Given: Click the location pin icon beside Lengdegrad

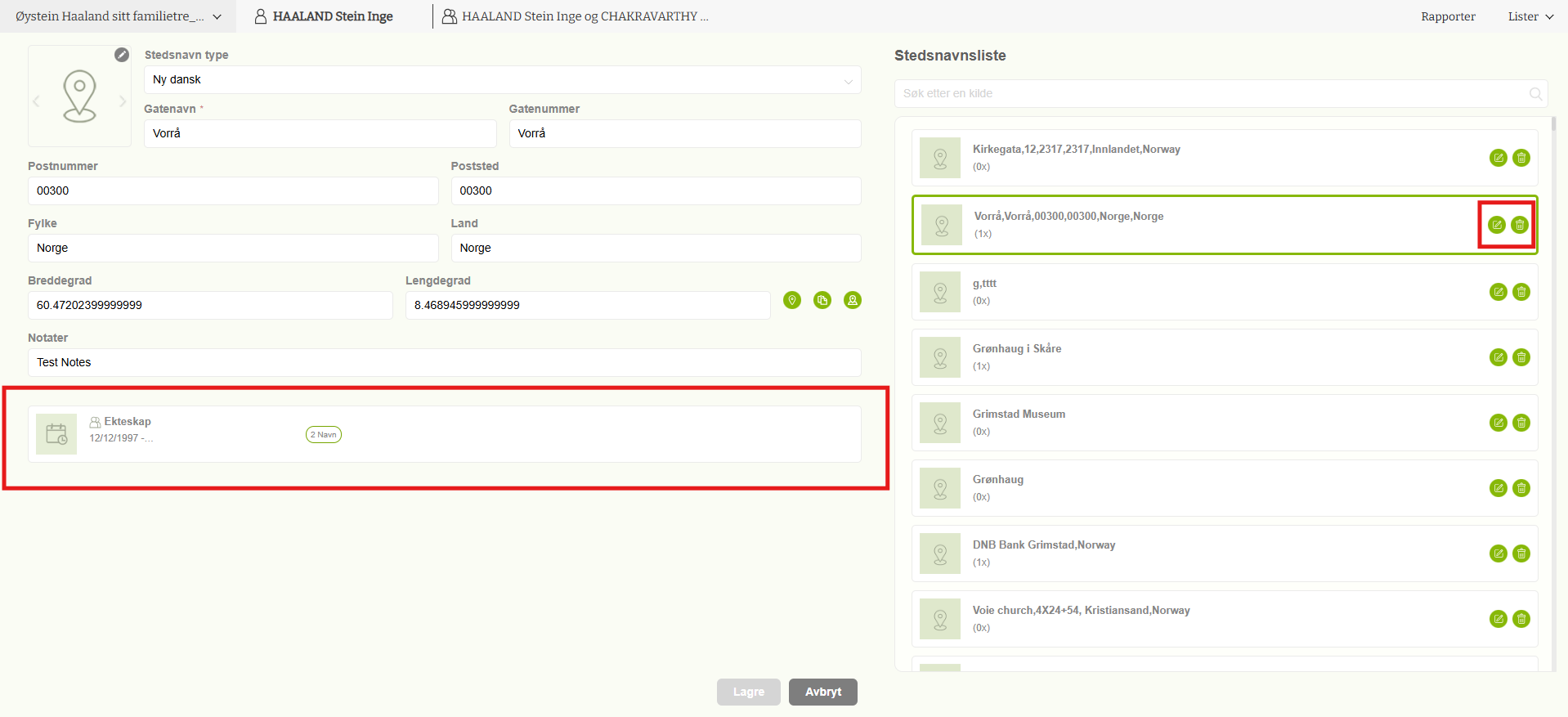Looking at the screenshot, I should click(791, 300).
